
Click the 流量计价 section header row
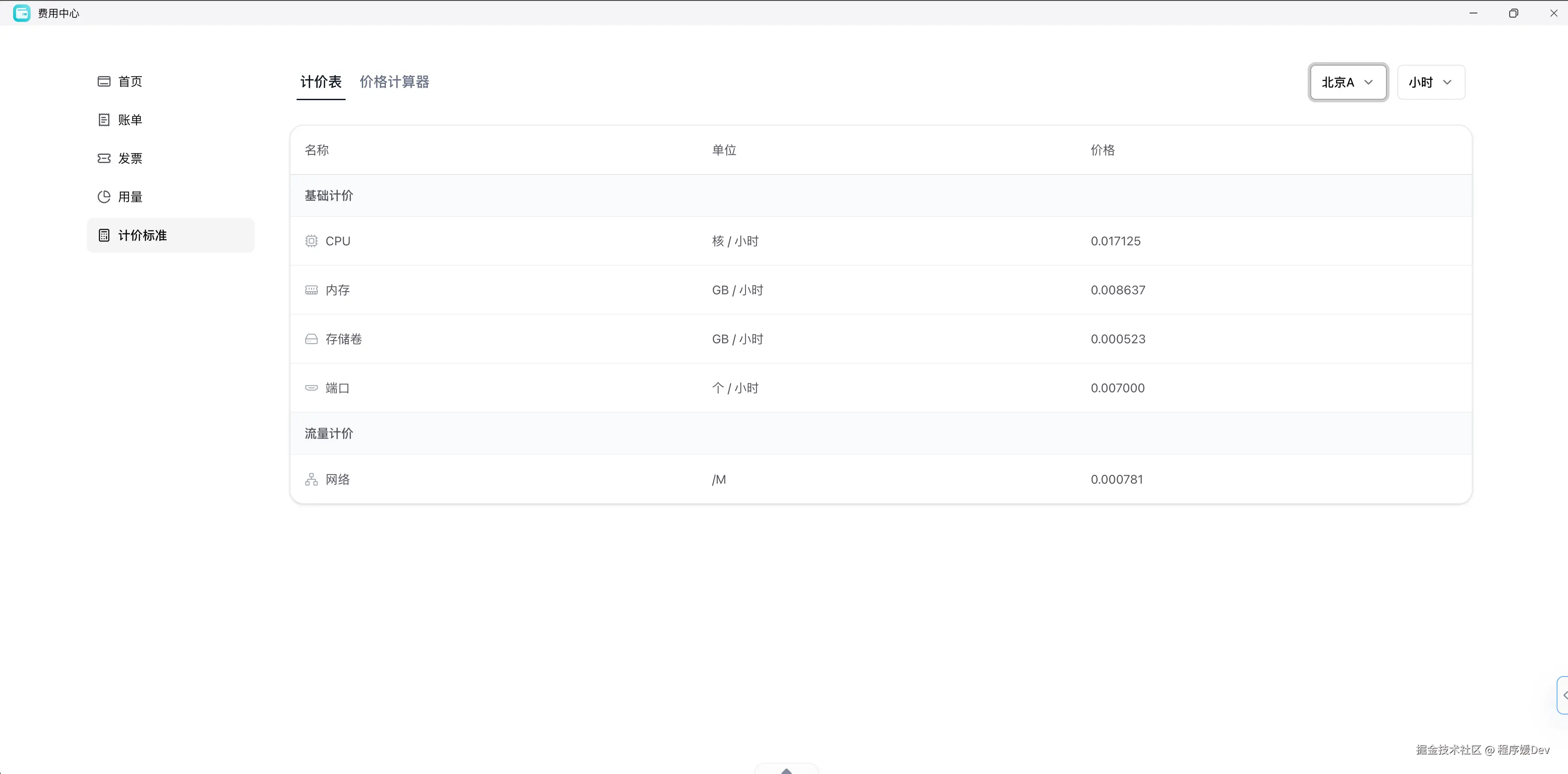tap(329, 433)
